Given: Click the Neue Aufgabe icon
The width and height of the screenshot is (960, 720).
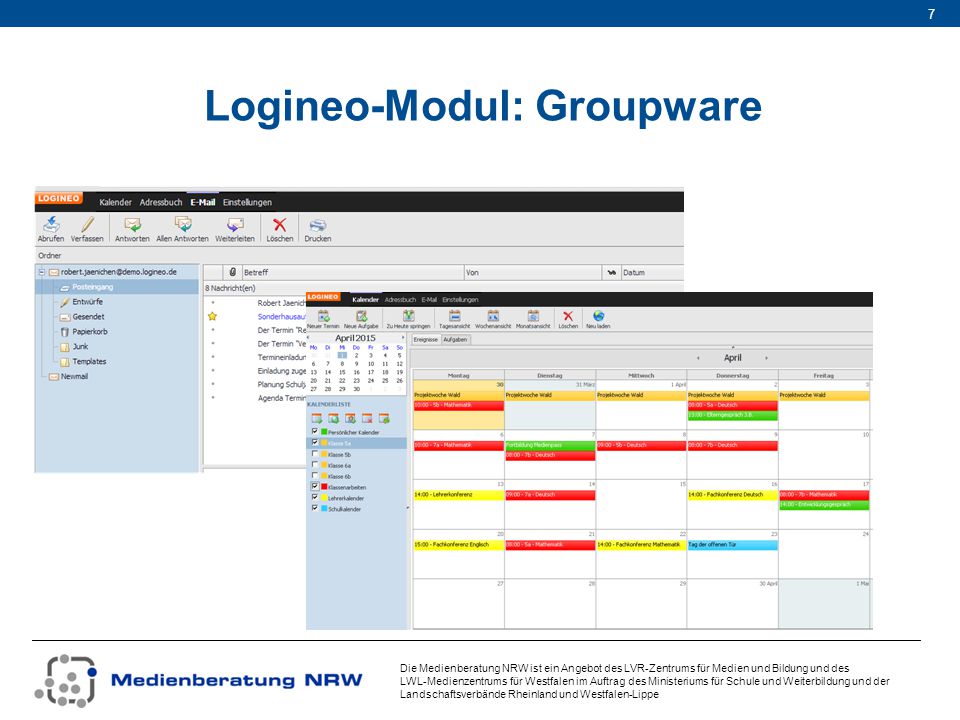Looking at the screenshot, I should pos(361,316).
